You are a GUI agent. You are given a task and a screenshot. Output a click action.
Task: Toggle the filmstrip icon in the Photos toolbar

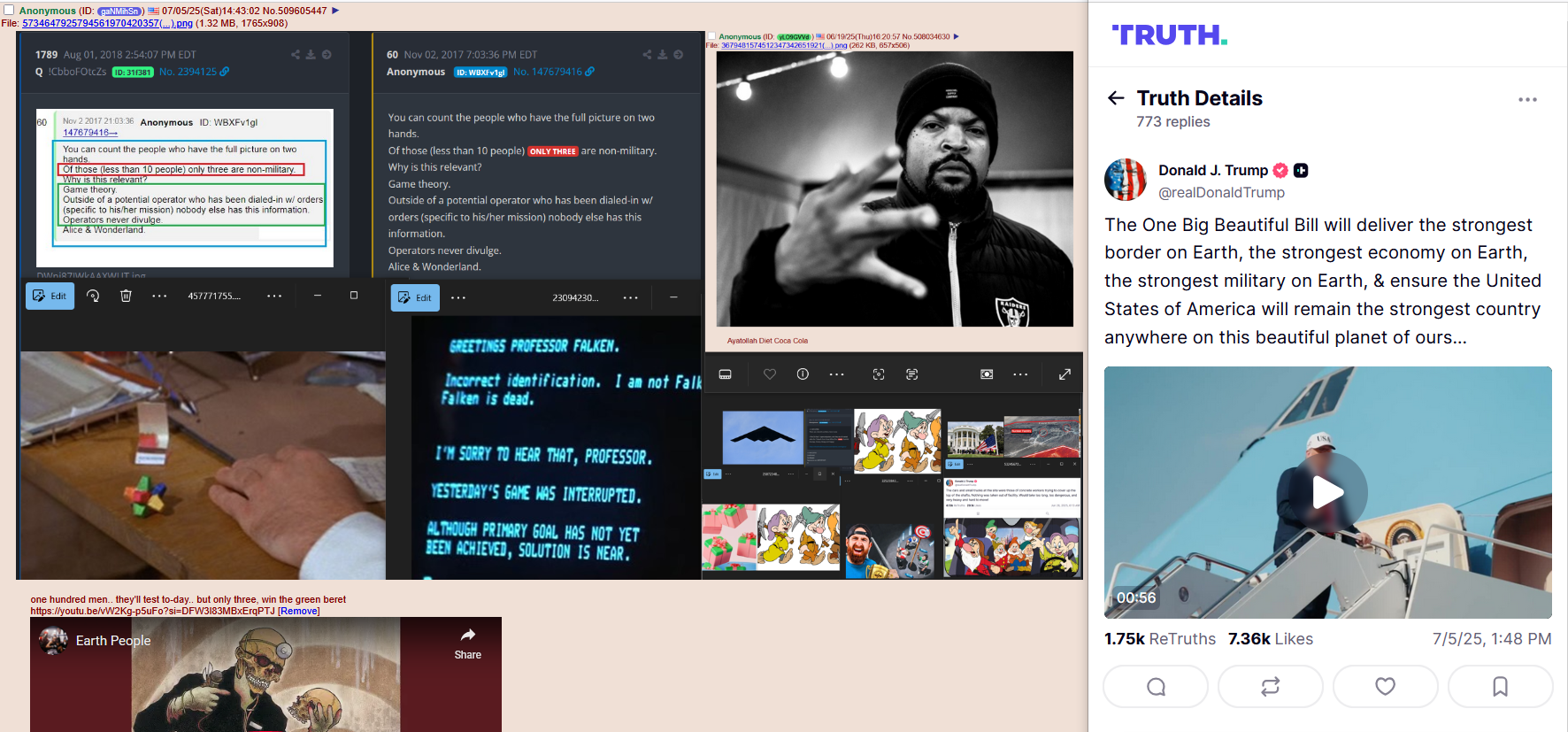coord(725,374)
